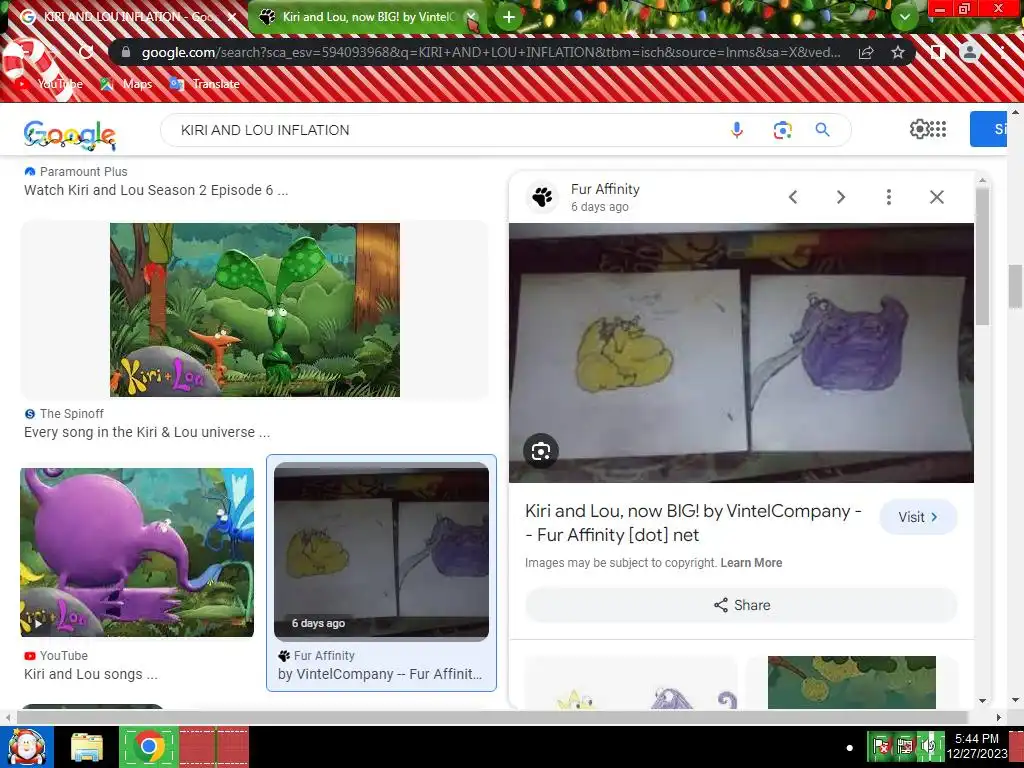Open the Learn More copyright link

[751, 562]
